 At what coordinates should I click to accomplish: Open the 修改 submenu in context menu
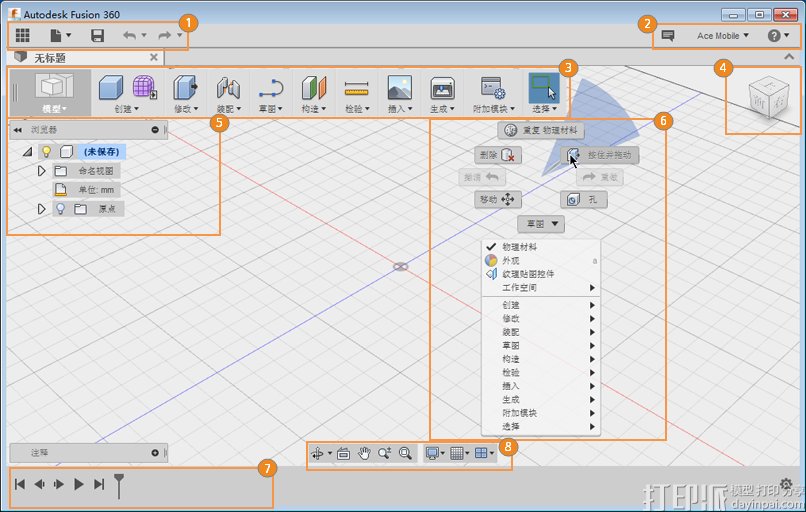pos(541,319)
